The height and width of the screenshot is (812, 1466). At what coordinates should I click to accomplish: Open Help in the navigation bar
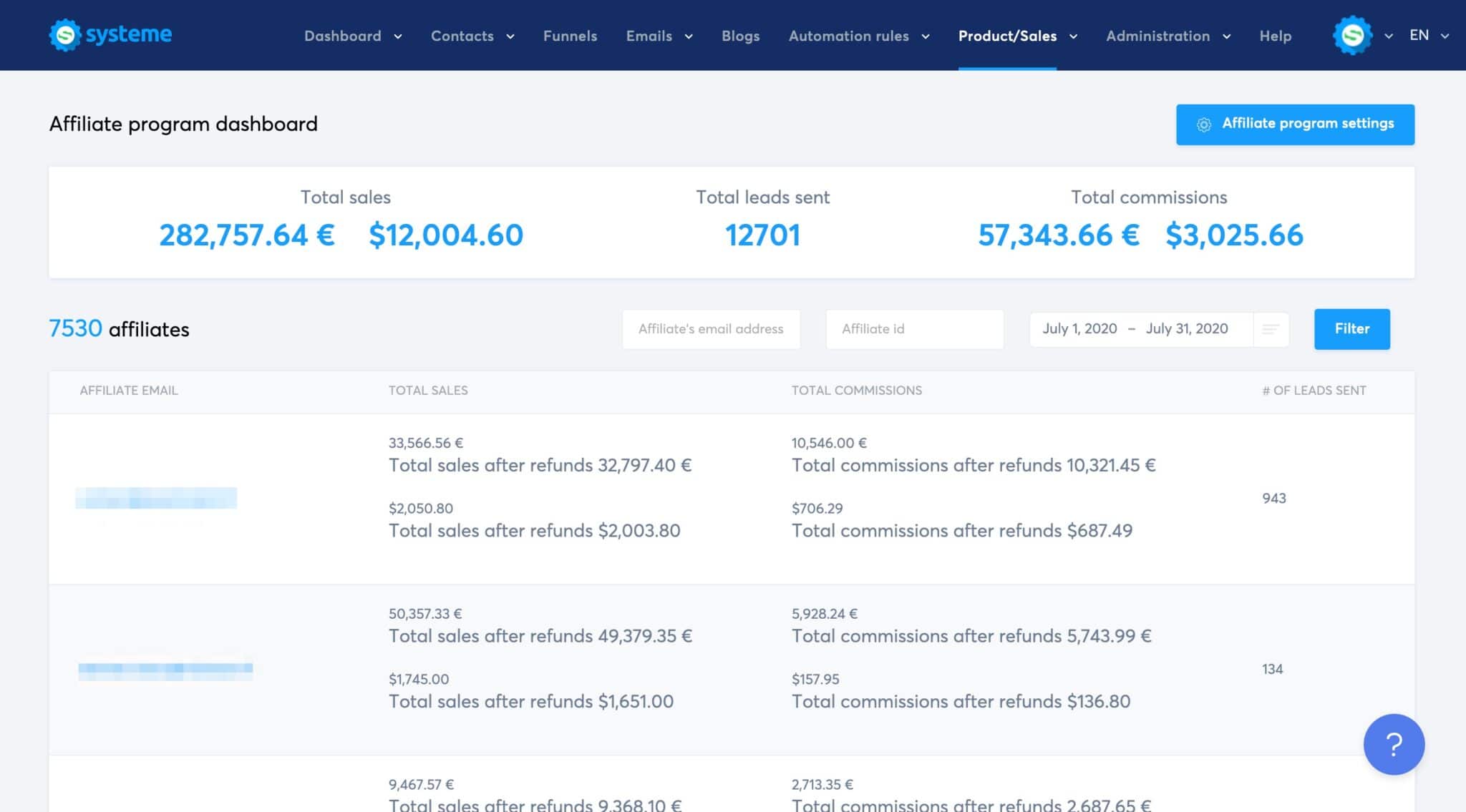(x=1275, y=36)
